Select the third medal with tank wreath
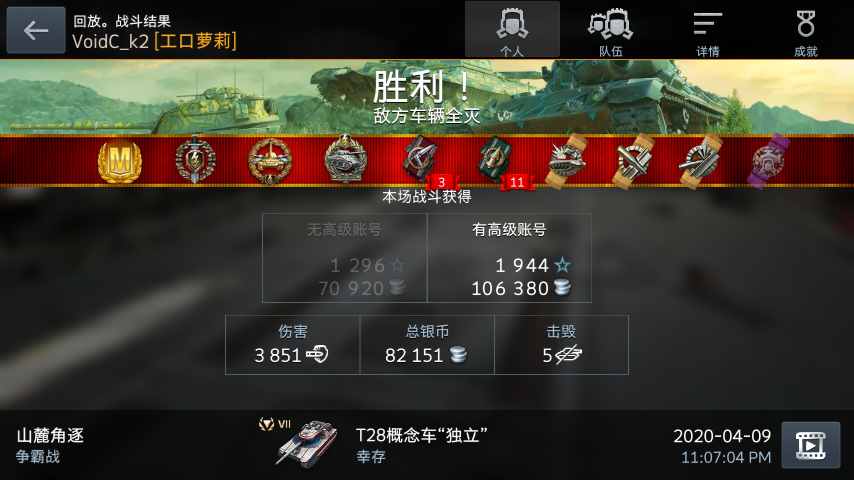 click(270, 161)
